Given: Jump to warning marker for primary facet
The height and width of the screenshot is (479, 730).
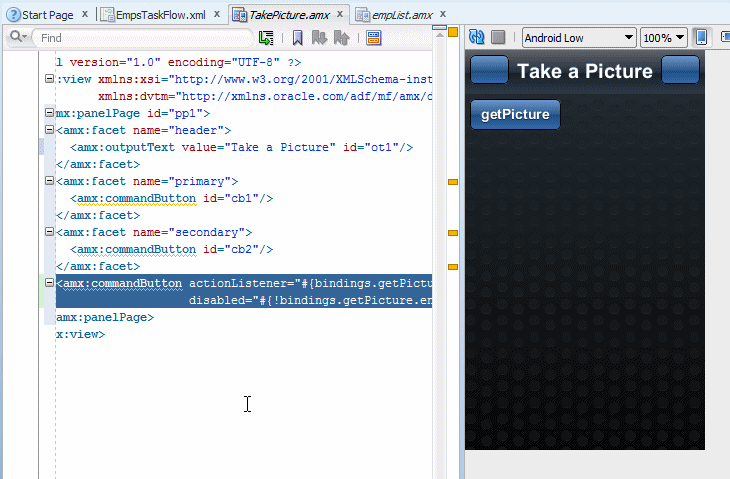Looking at the screenshot, I should (453, 182).
